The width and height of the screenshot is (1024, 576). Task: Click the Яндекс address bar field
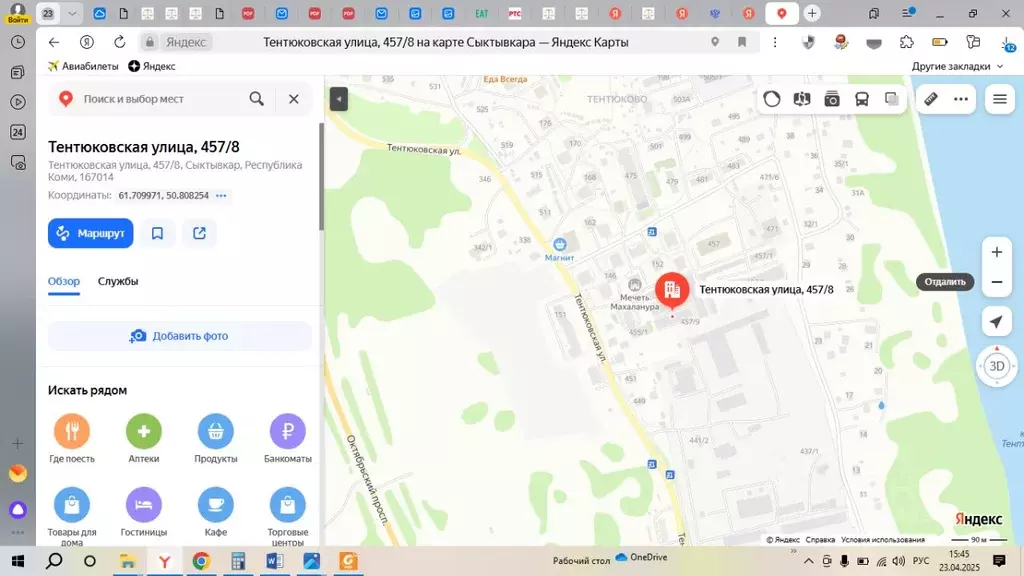(185, 42)
